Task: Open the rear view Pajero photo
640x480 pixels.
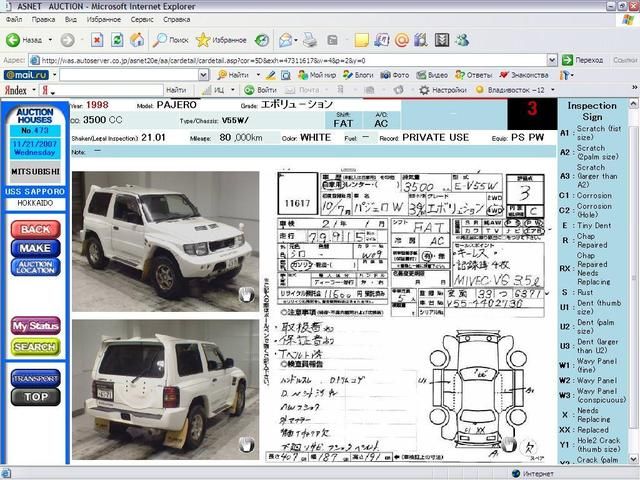Action: click(165, 389)
